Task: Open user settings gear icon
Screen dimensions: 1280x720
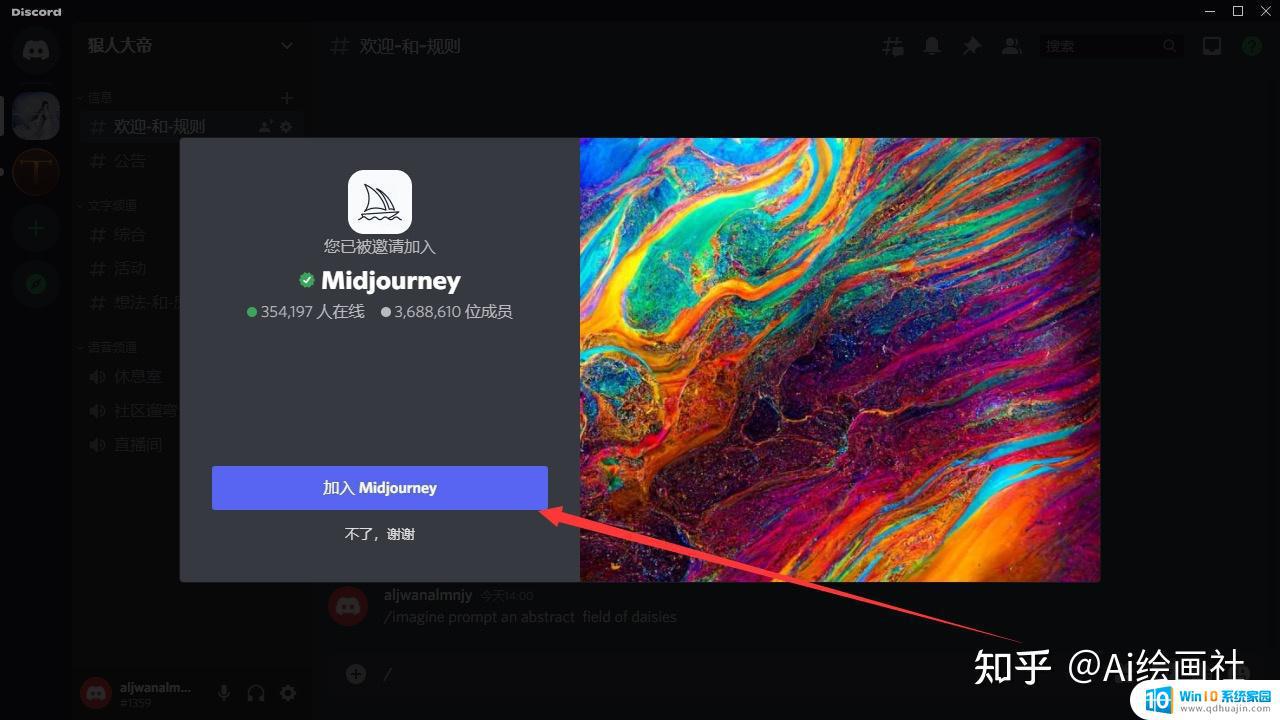Action: click(288, 693)
